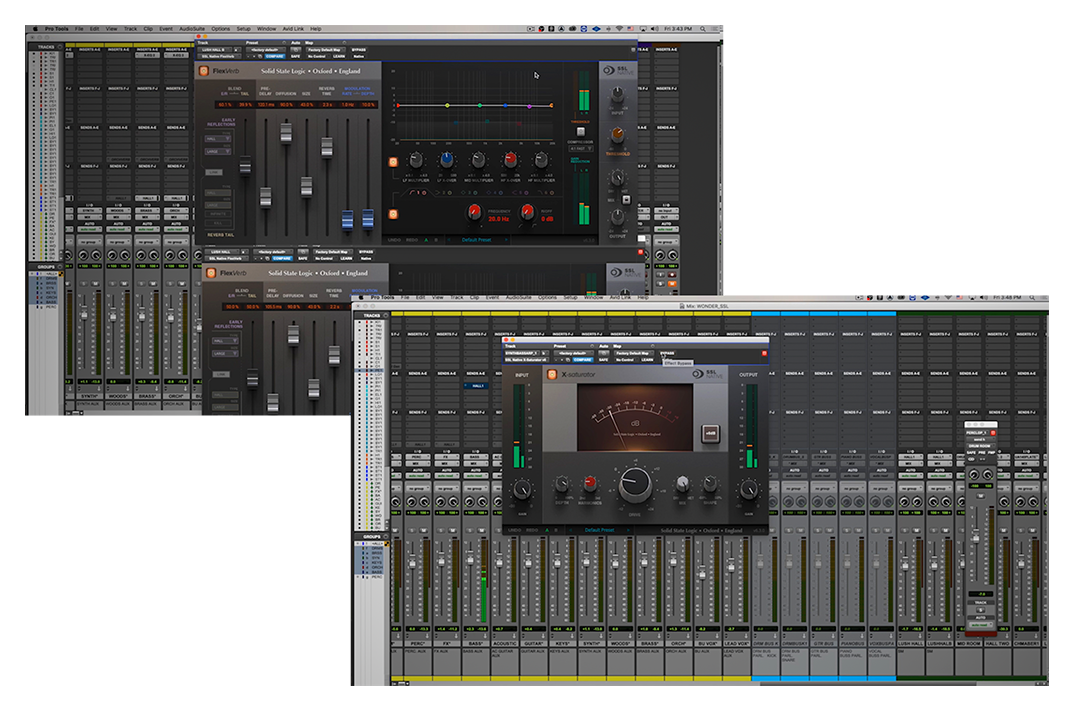
Task: Toggle BYPASS in the upper FlexVerb plugin header
Action: pos(359,50)
